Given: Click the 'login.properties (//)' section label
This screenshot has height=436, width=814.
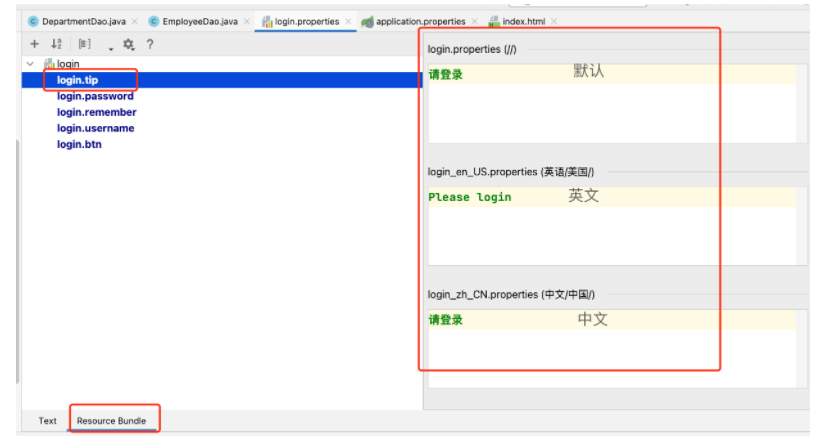Looking at the screenshot, I should coord(472,49).
